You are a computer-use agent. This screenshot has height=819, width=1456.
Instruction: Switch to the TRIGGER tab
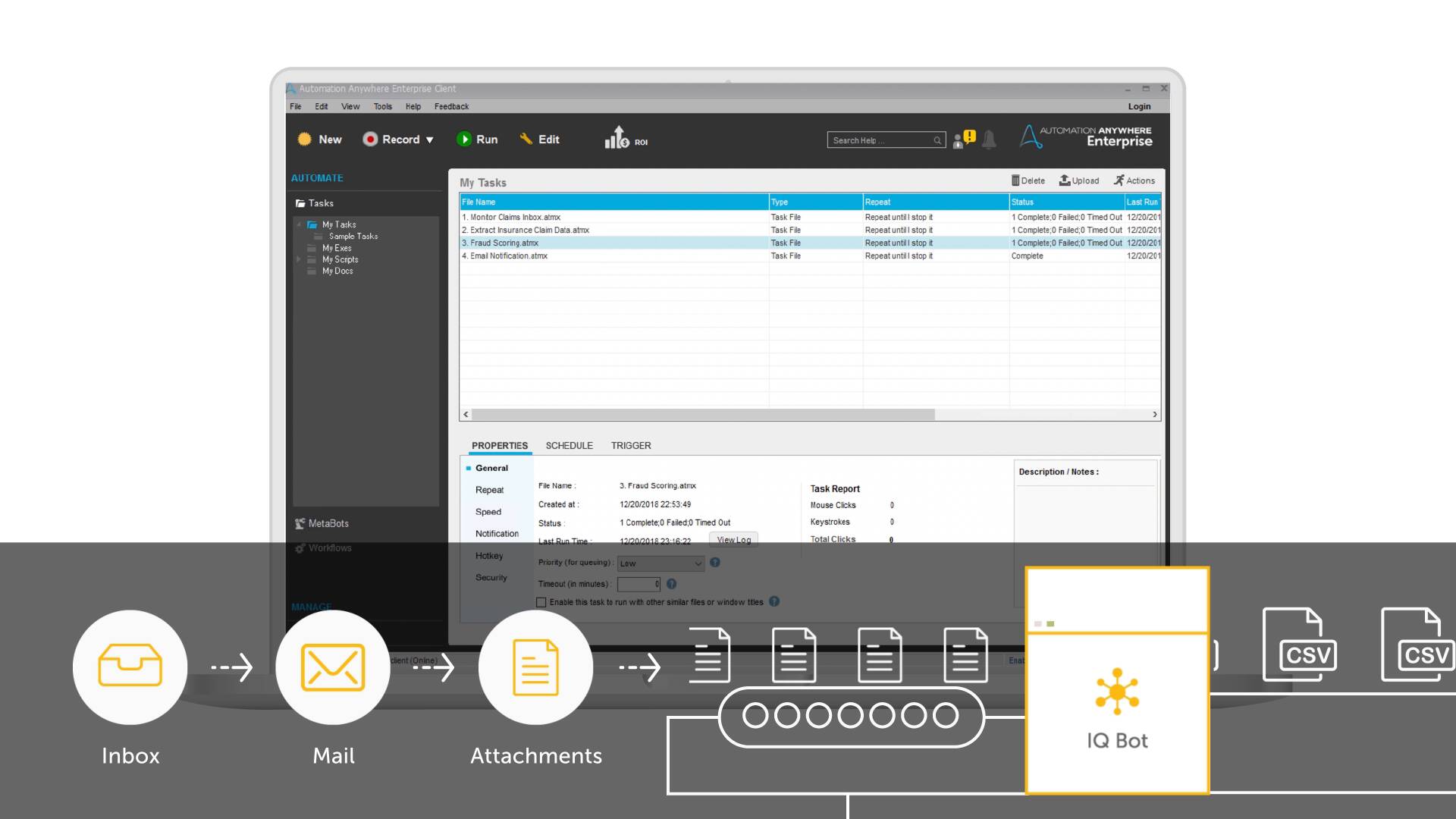(x=631, y=446)
